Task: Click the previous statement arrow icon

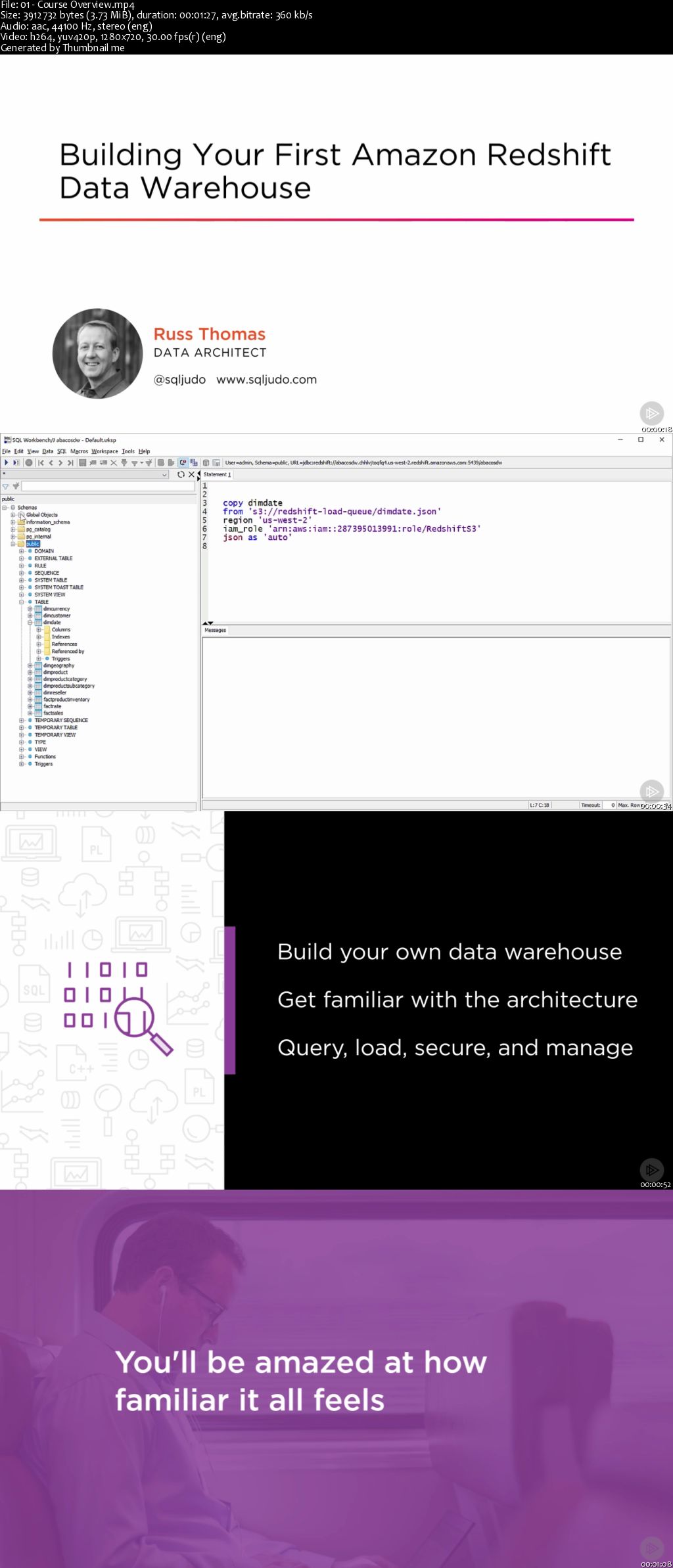Action: [x=51, y=462]
